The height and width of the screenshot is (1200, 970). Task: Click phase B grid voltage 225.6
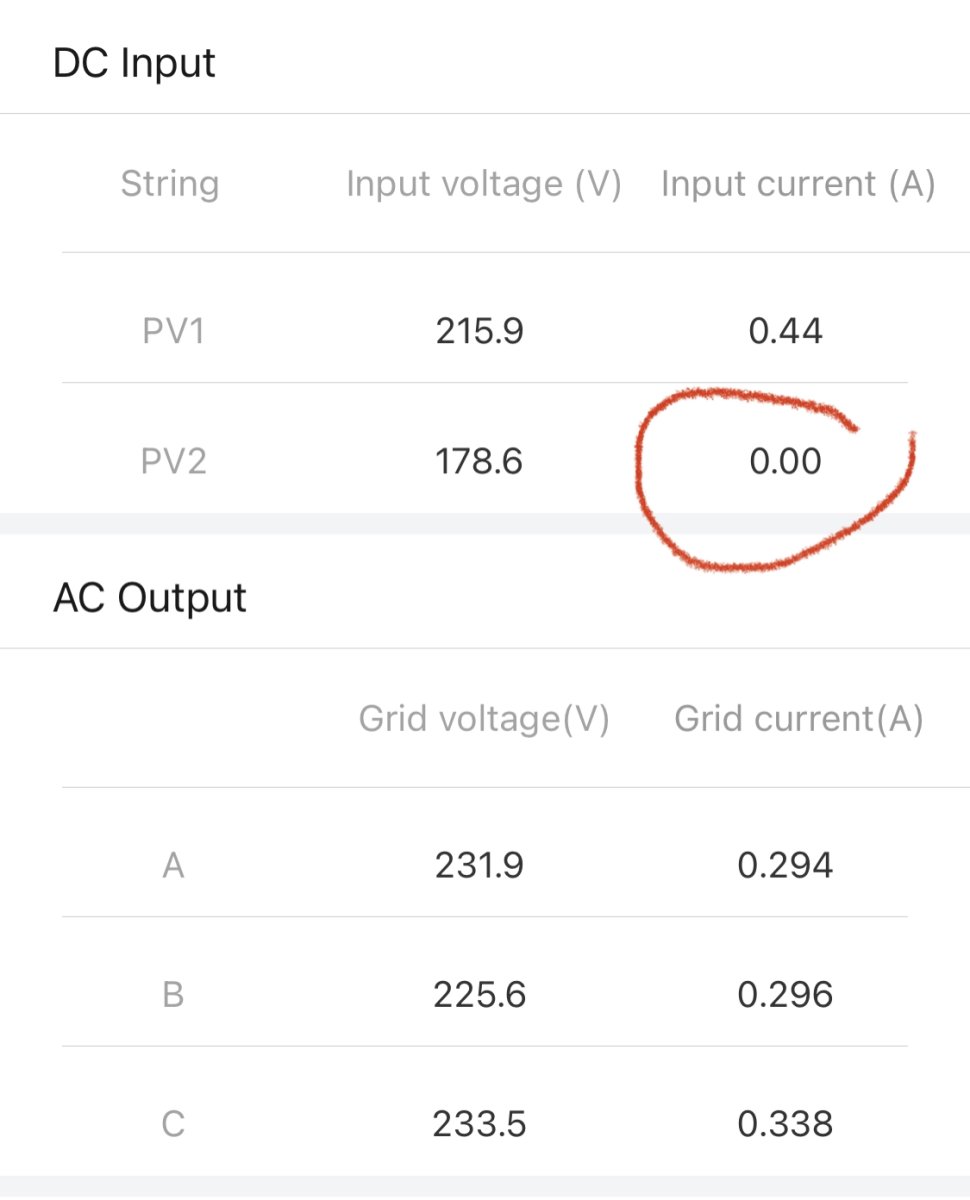coord(479,995)
